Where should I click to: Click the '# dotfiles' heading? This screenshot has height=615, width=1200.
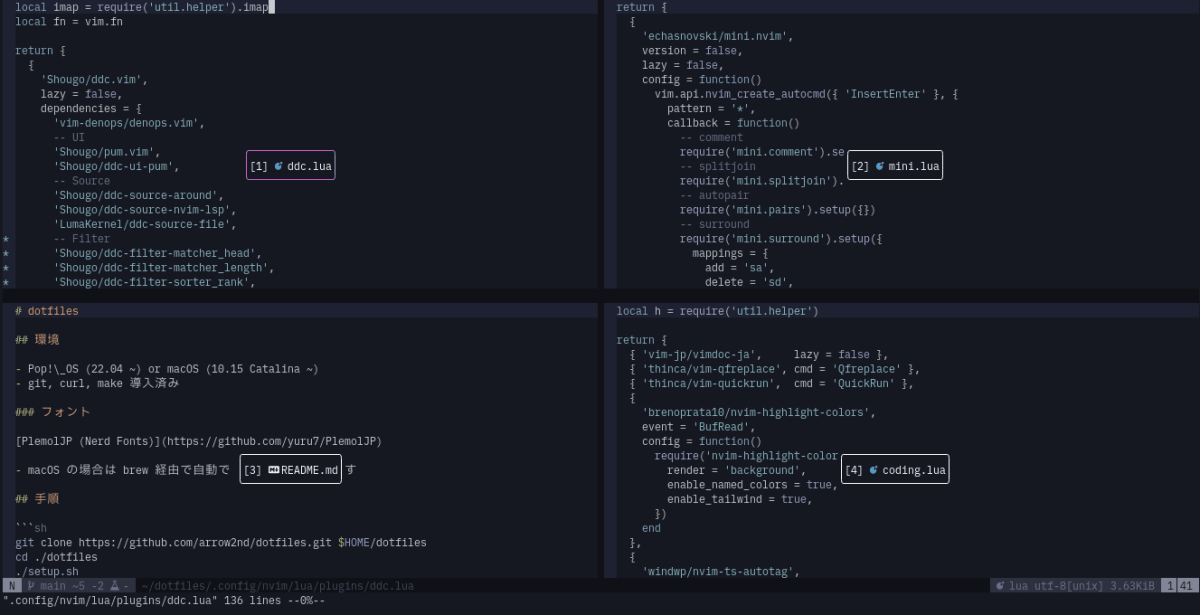pyautogui.click(x=47, y=311)
